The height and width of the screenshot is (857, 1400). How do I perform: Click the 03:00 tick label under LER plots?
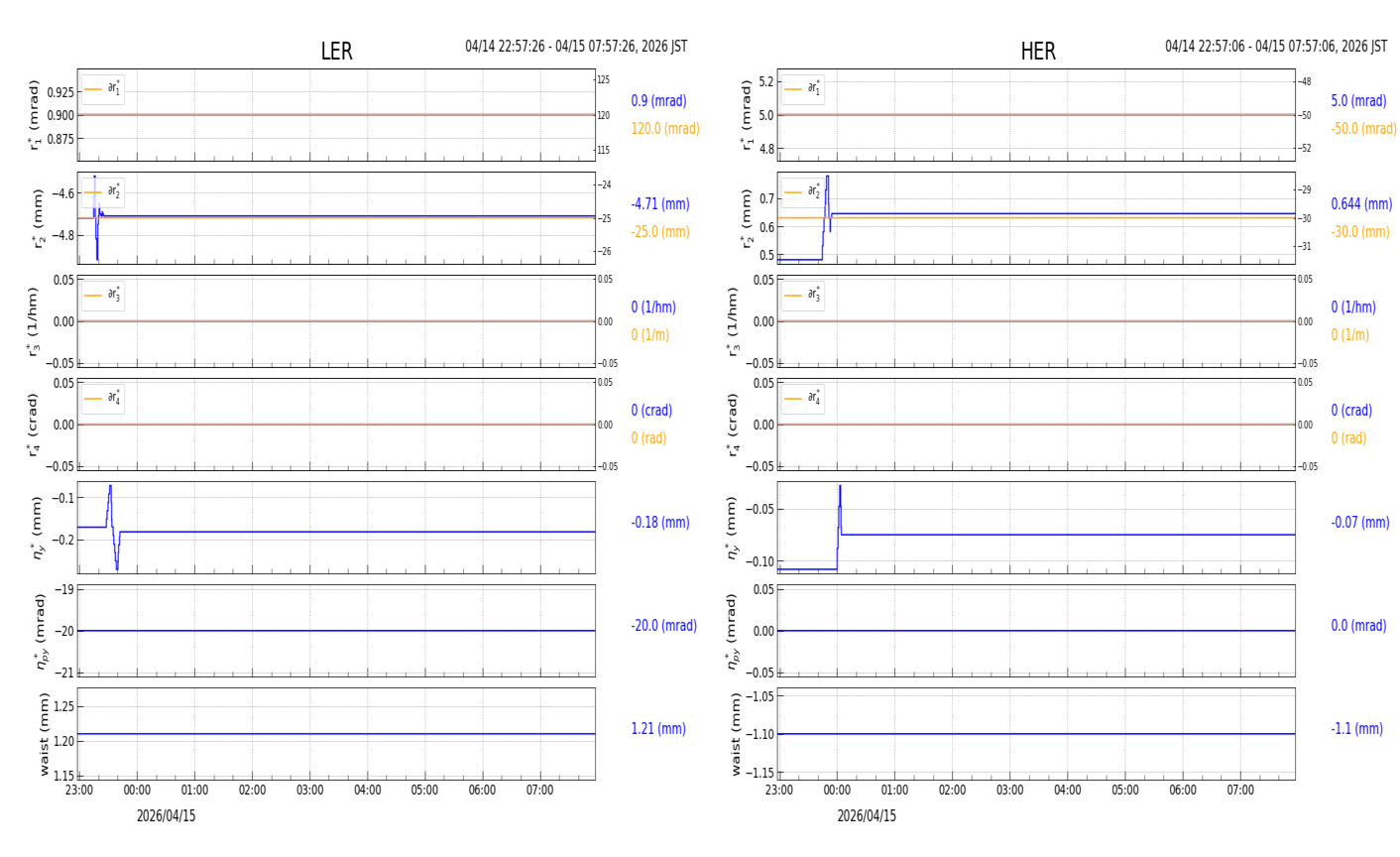pyautogui.click(x=309, y=791)
